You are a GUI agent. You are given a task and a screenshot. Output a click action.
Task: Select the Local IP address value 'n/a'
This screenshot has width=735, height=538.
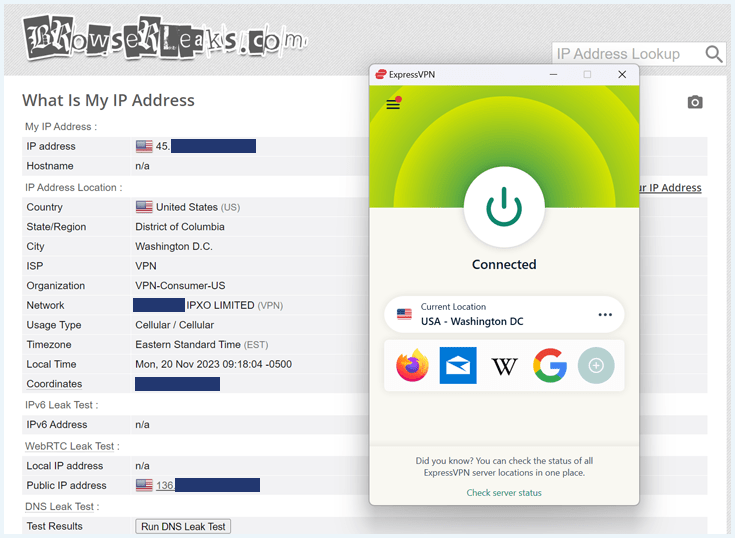point(142,466)
